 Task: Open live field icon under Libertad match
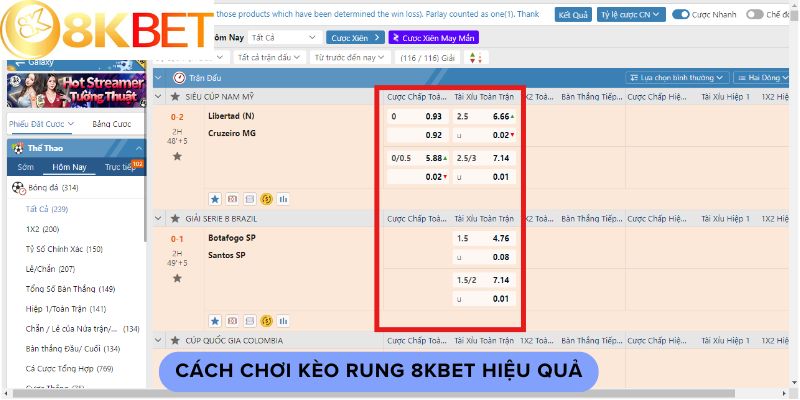(232, 199)
